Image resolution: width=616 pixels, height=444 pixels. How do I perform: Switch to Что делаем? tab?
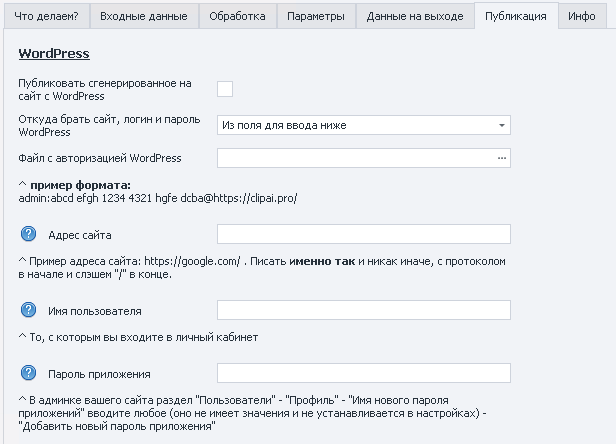(46, 16)
